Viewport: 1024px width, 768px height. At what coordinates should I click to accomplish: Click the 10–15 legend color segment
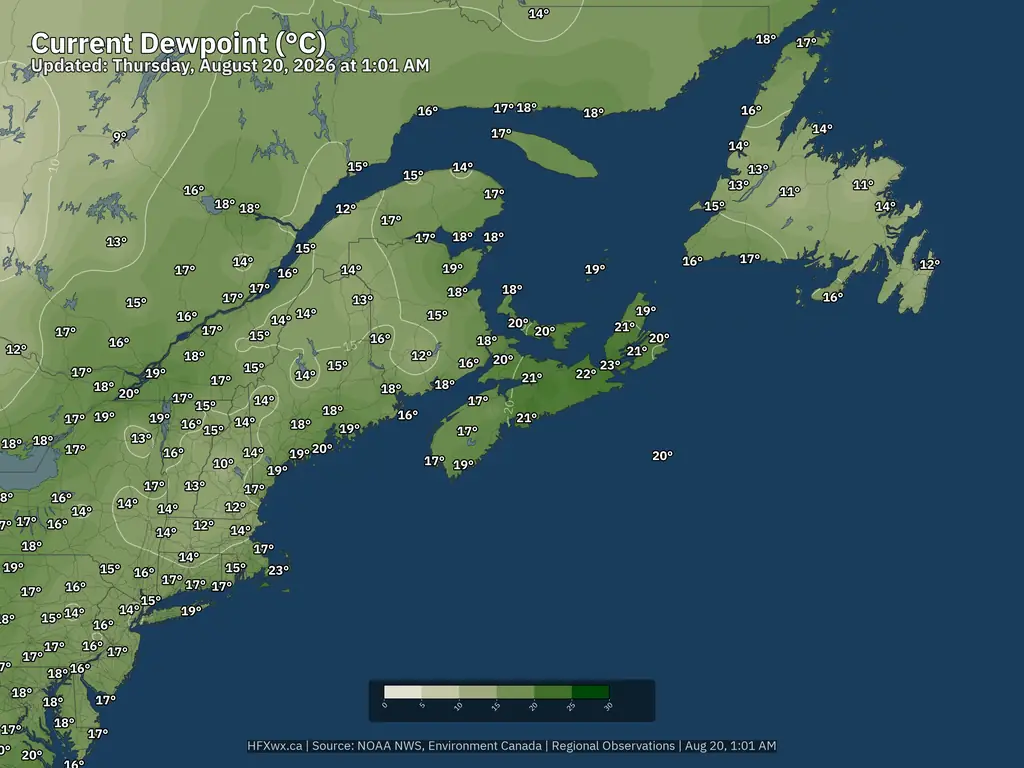pyautogui.click(x=477, y=692)
